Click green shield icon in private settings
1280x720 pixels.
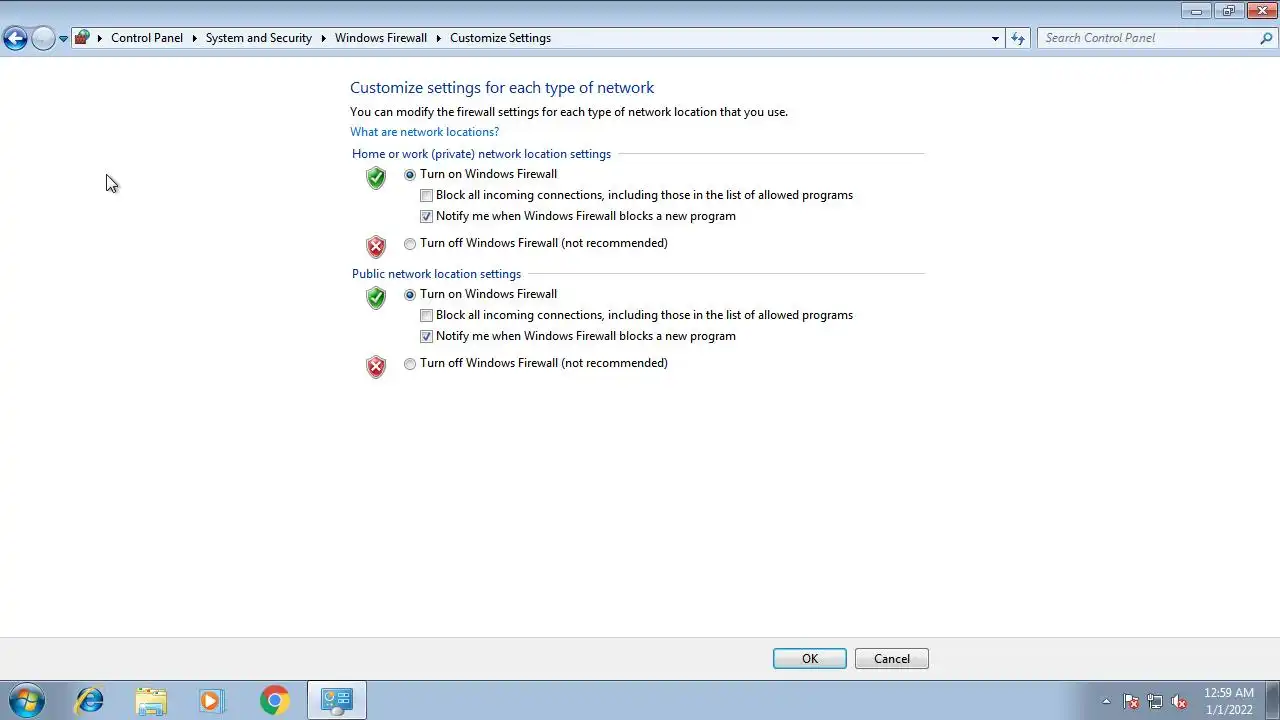point(376,178)
